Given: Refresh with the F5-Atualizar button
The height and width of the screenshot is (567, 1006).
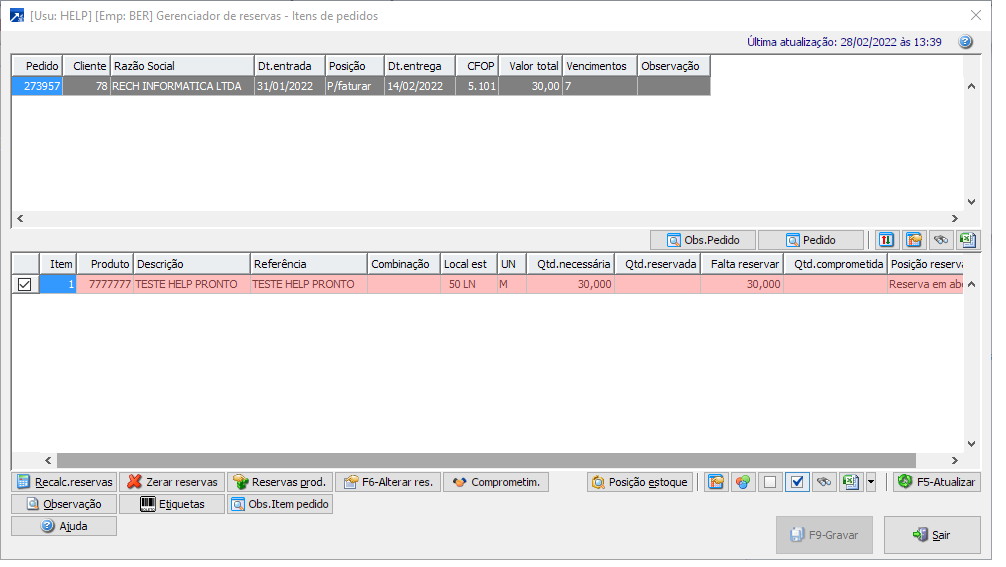Looking at the screenshot, I should [937, 482].
